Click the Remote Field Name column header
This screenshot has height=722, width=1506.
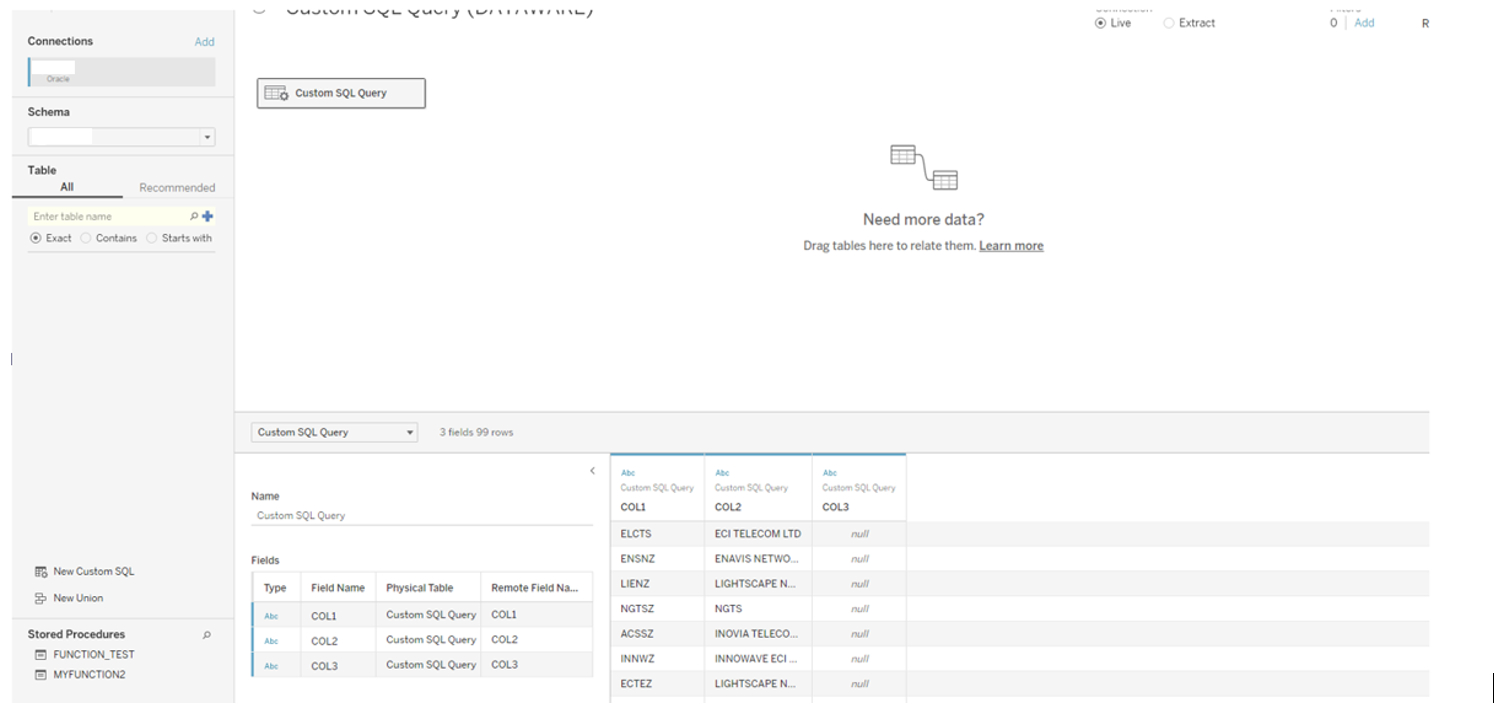click(535, 588)
